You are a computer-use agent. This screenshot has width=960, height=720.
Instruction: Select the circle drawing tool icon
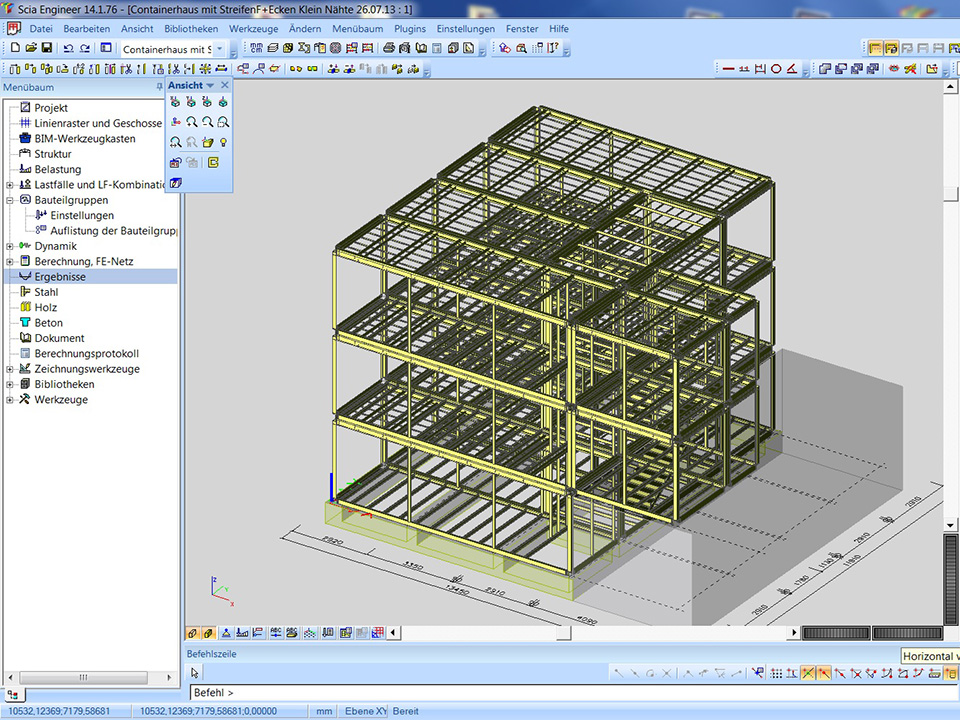(776, 69)
